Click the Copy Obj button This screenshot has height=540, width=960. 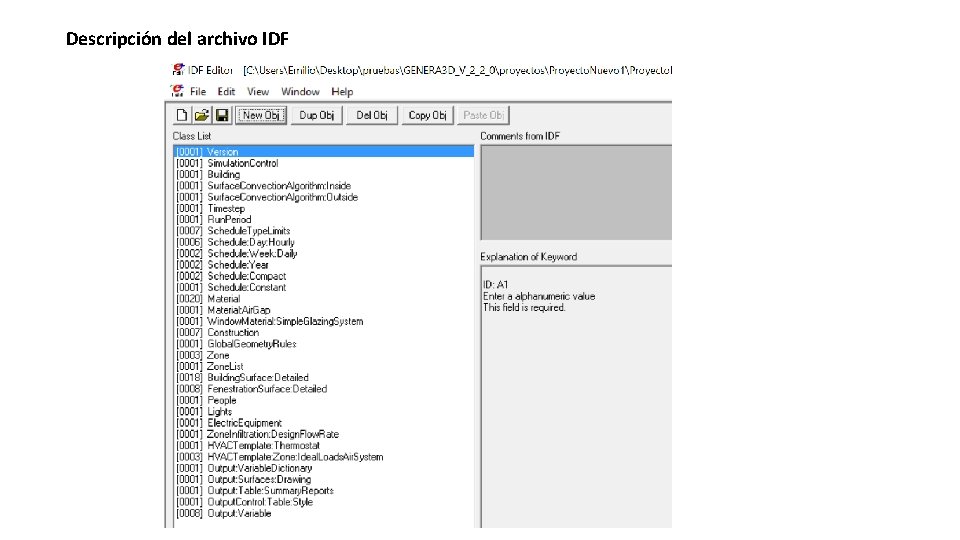click(427, 115)
